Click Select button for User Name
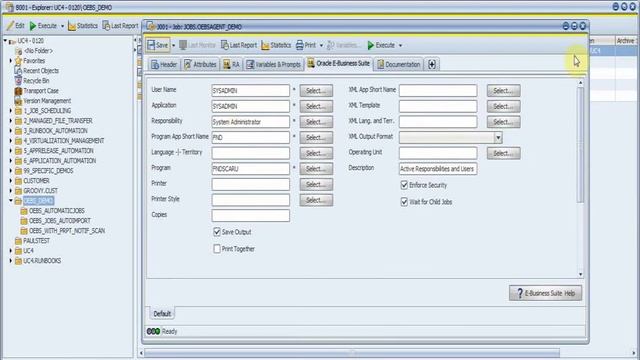This screenshot has height=360, width=640. (316, 91)
